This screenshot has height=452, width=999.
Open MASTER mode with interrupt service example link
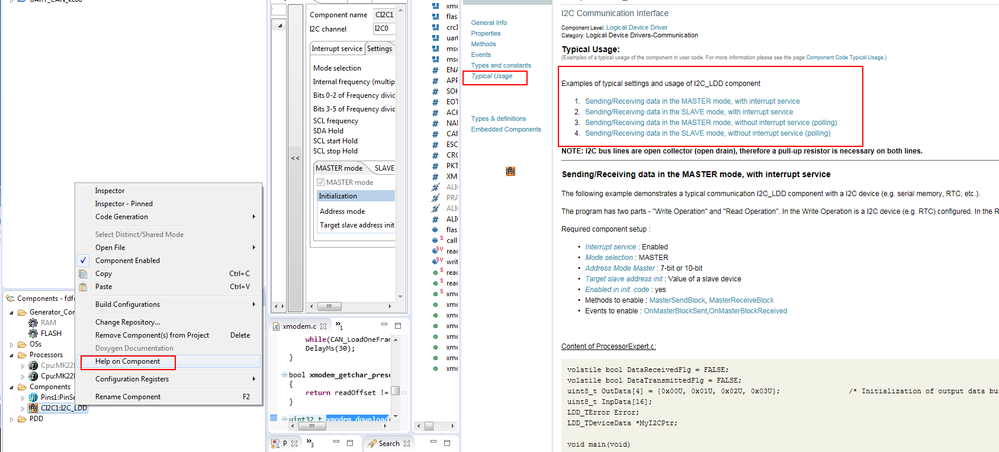point(692,101)
